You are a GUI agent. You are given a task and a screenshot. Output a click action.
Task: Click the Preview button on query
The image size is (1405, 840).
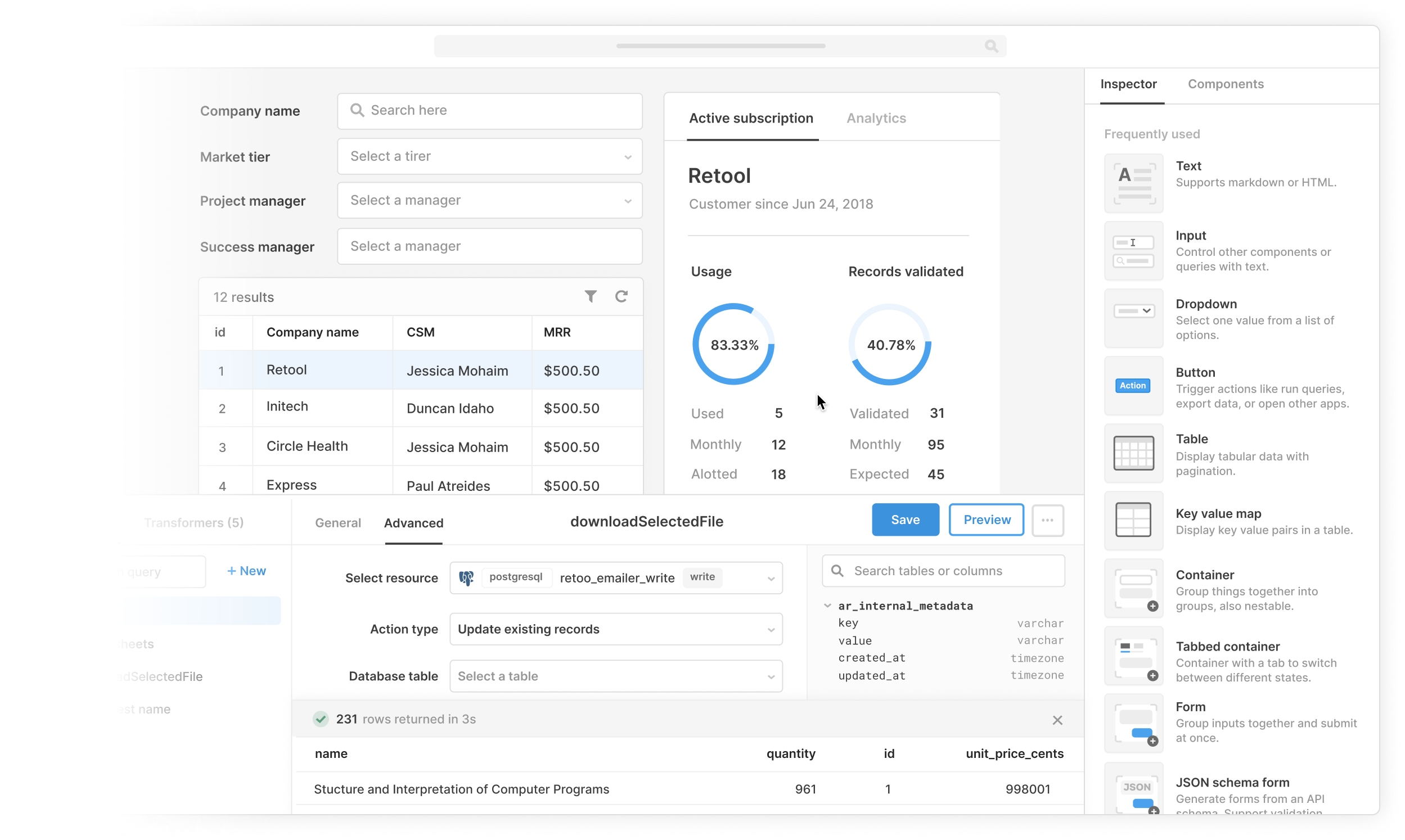click(x=987, y=519)
